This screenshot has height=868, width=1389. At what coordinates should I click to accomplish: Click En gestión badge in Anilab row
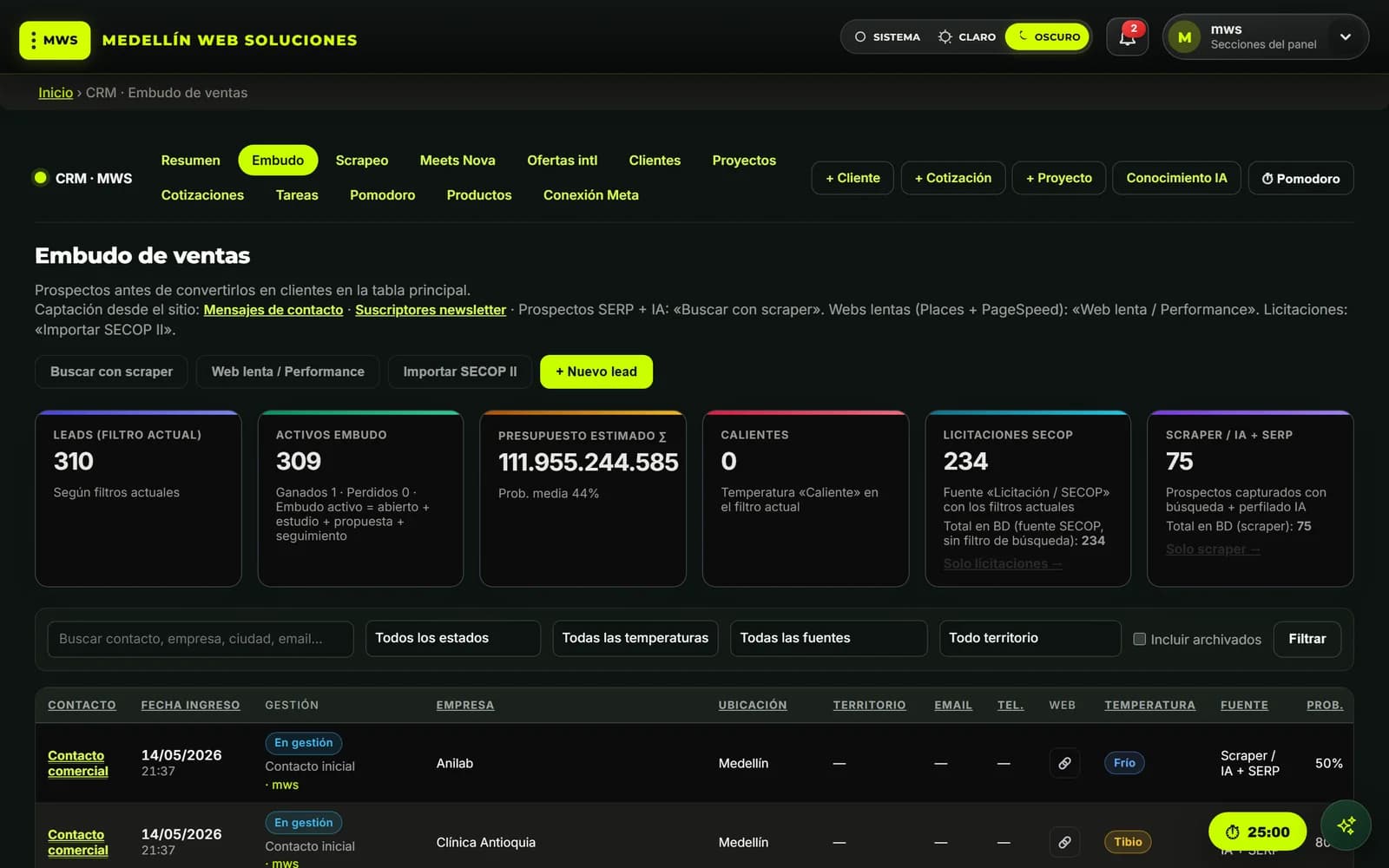pos(304,743)
